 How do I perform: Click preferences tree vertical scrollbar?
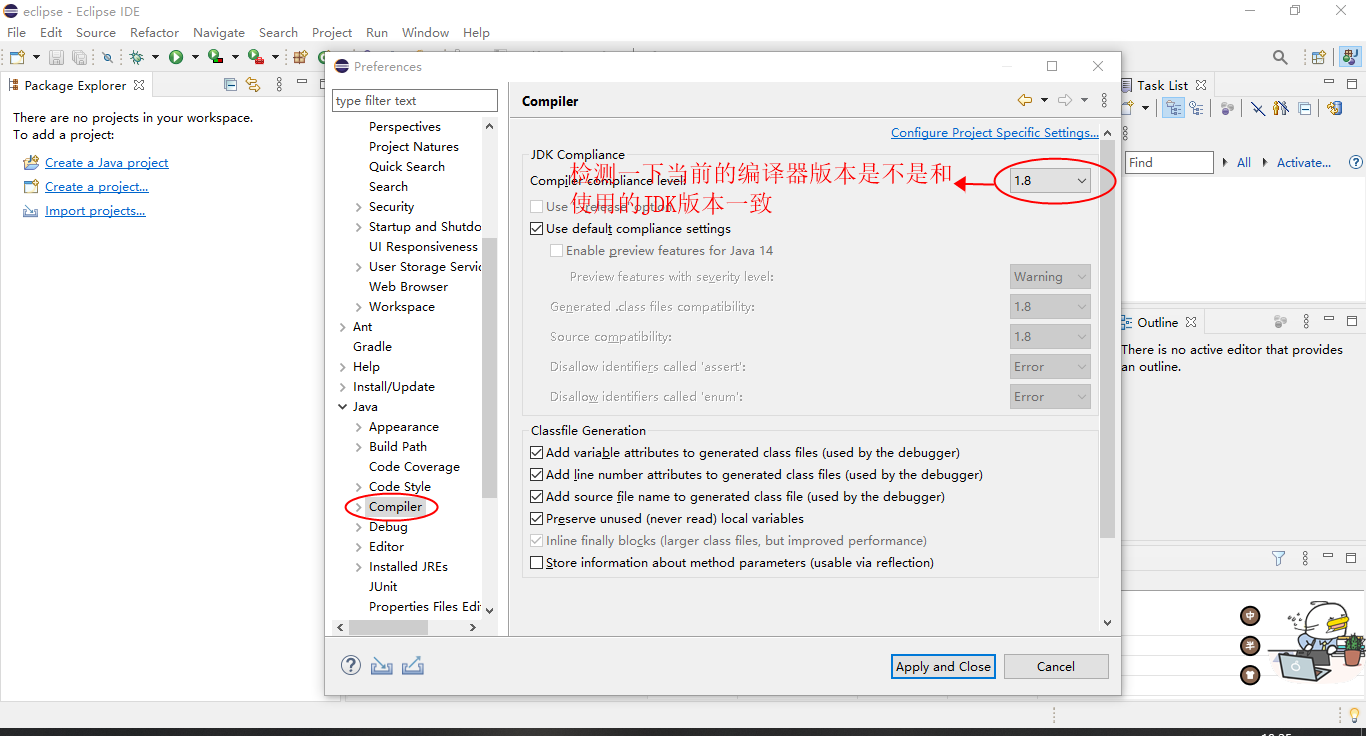(489, 366)
